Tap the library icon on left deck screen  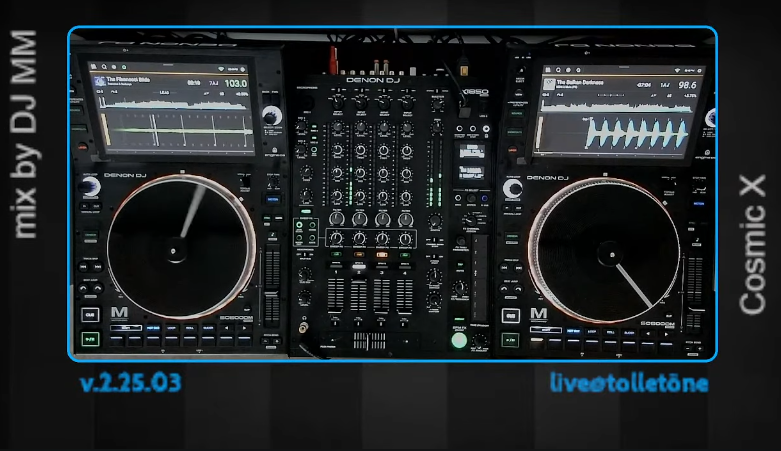(x=93, y=66)
